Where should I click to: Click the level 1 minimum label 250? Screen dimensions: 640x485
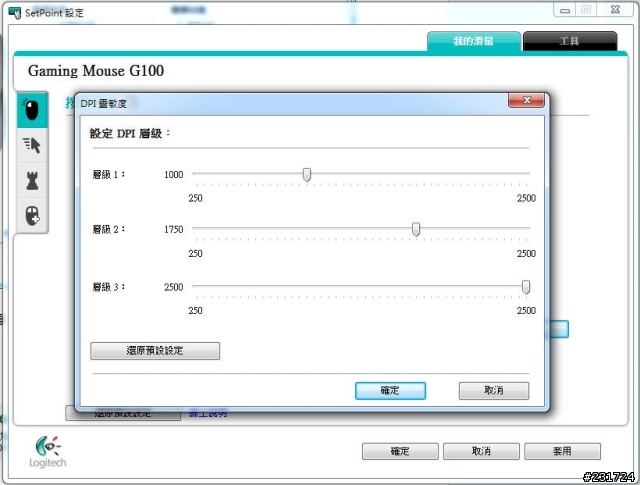(196, 198)
